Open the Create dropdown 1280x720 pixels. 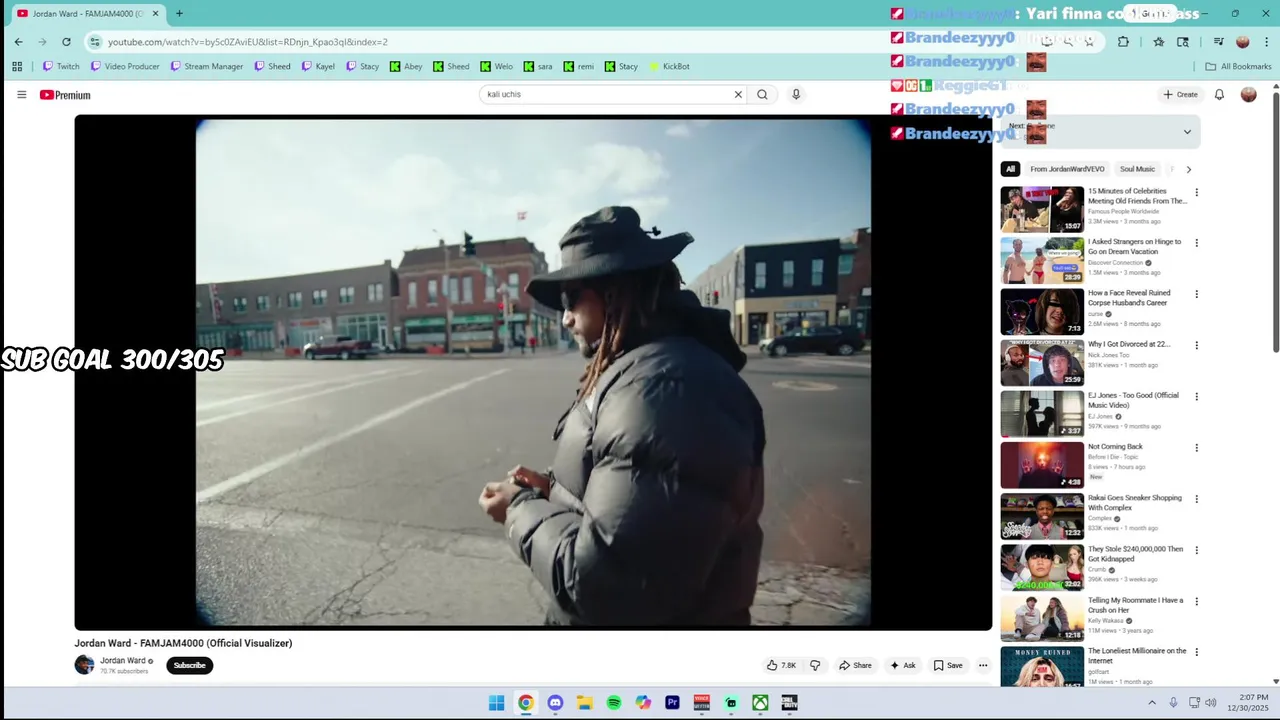1180,94
